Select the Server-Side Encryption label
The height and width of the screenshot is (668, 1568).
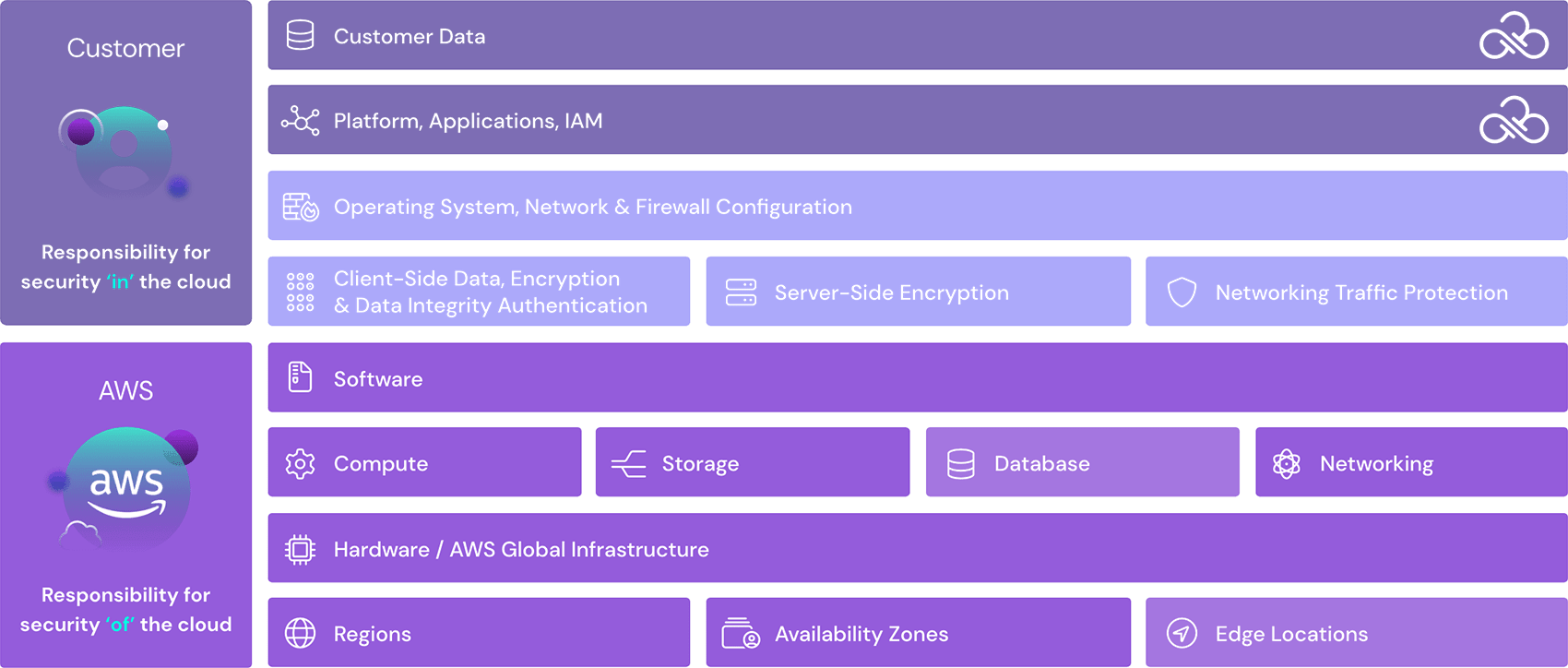pyautogui.click(x=892, y=292)
